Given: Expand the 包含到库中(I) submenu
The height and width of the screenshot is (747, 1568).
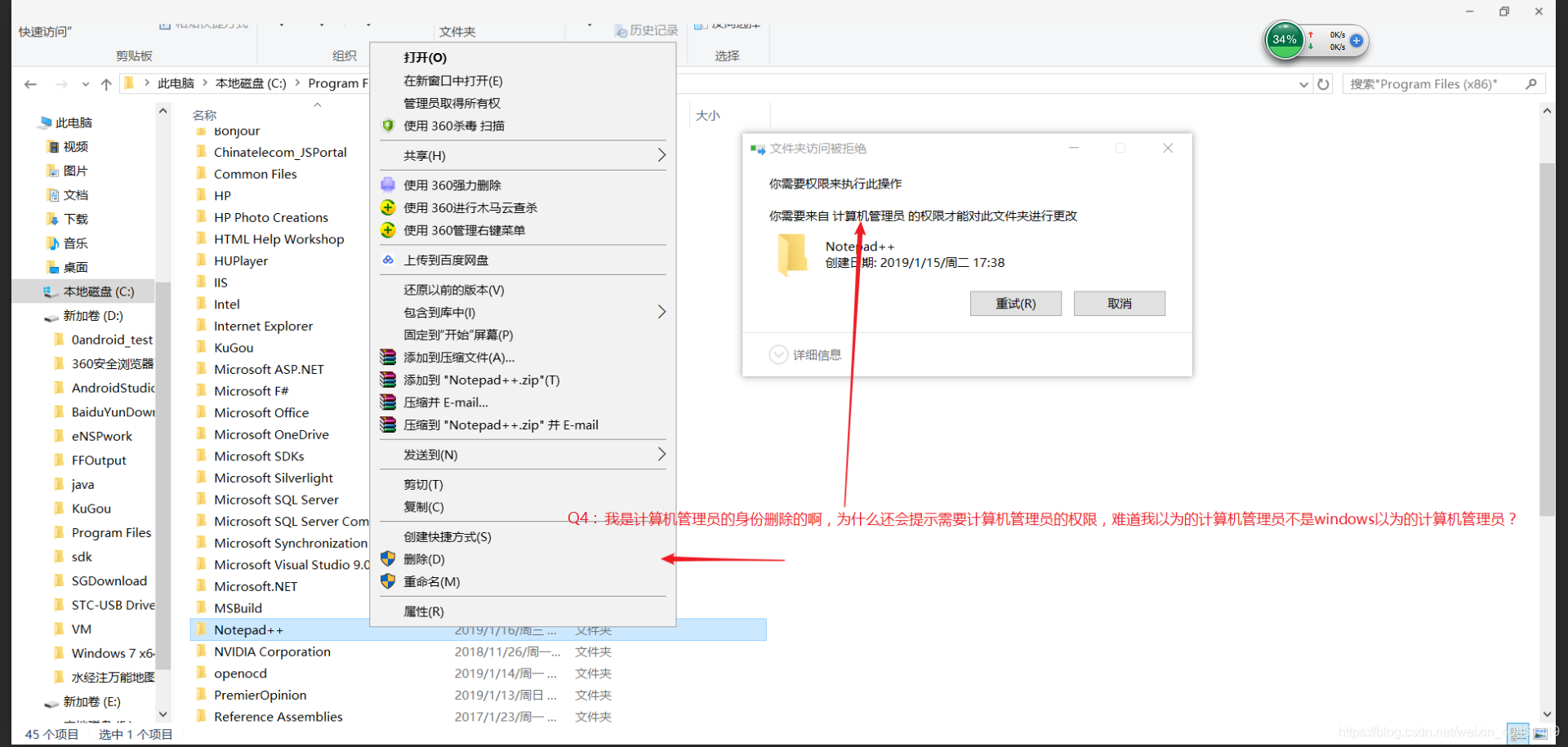Looking at the screenshot, I should pos(661,312).
